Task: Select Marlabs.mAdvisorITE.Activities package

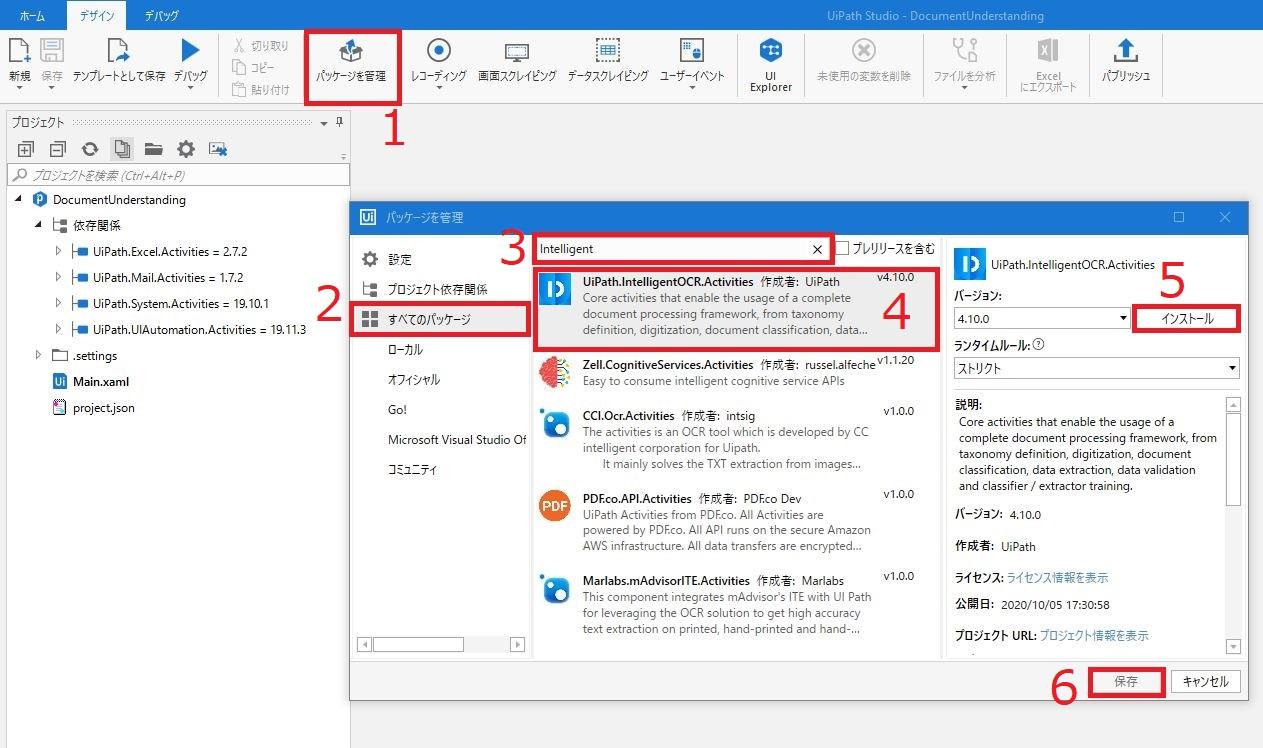Action: (736, 603)
